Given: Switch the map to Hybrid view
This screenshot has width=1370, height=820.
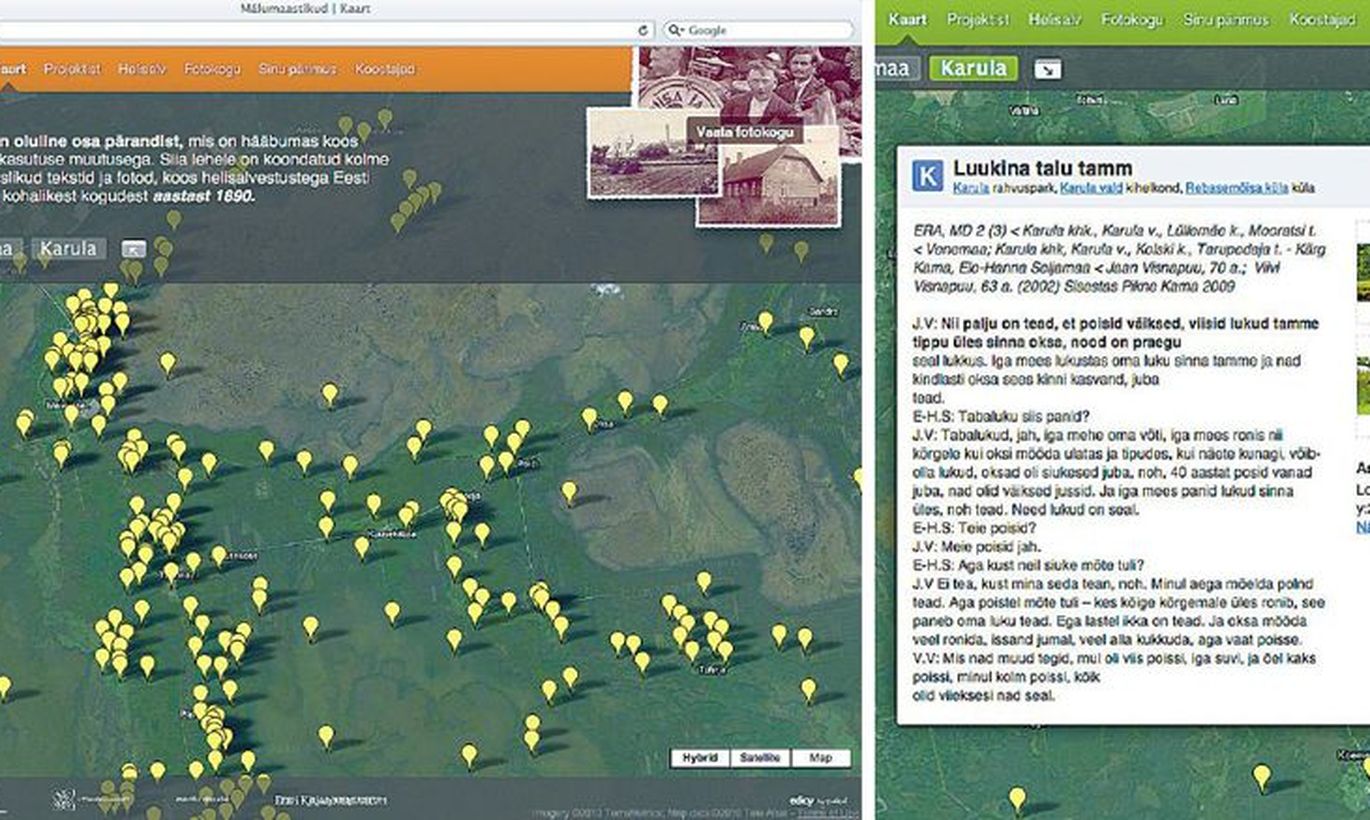Looking at the screenshot, I should click(700, 758).
